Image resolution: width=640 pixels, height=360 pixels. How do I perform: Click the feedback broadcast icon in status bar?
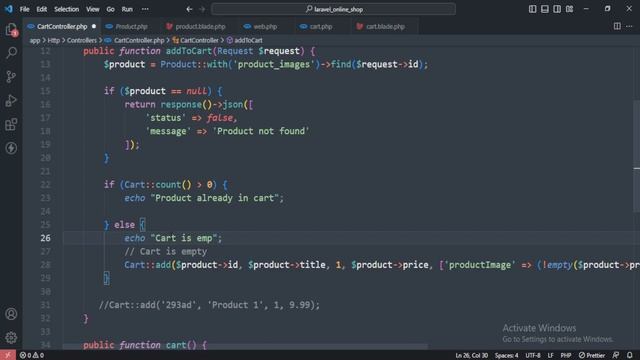[x=616, y=355]
